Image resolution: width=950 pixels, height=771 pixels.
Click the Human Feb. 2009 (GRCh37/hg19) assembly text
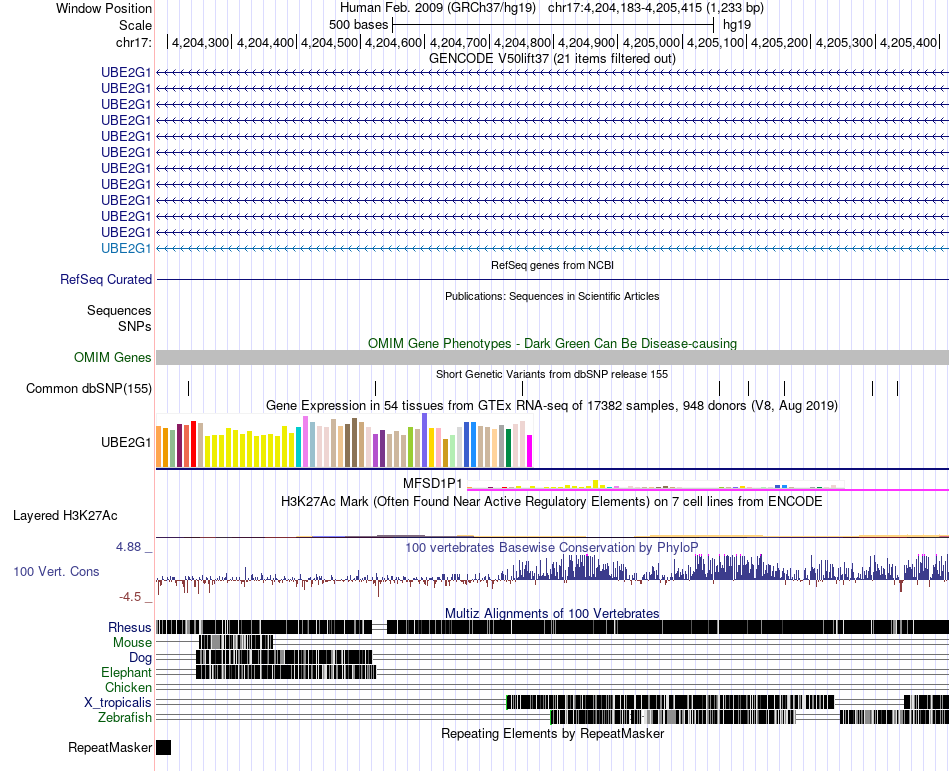pos(438,8)
